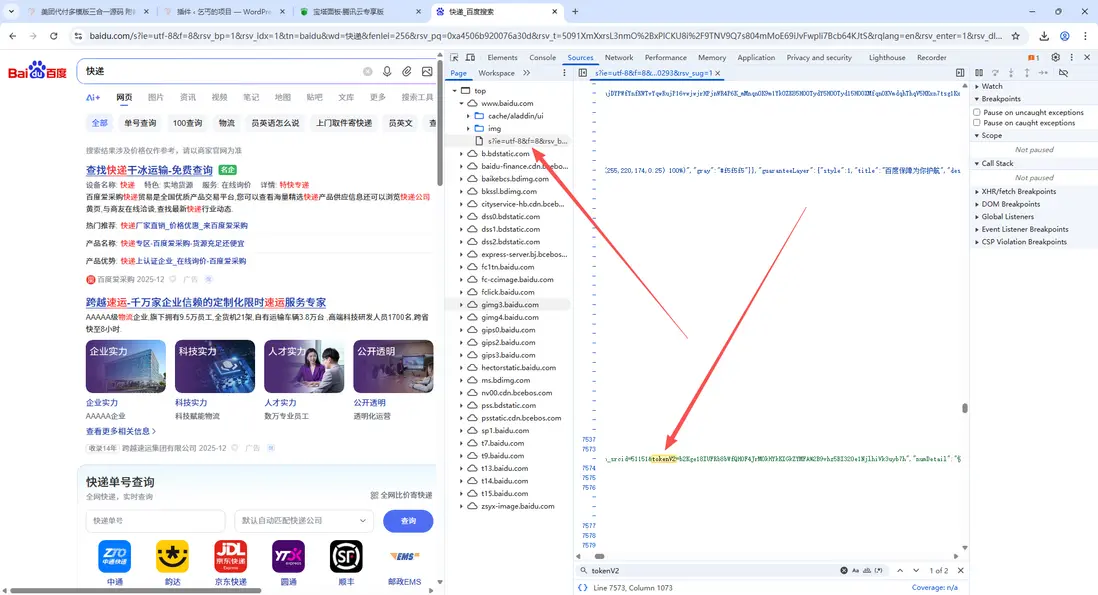The height and width of the screenshot is (595, 1098).
Task: Open the Navigator panel three-dot menu
Action: 564,73
